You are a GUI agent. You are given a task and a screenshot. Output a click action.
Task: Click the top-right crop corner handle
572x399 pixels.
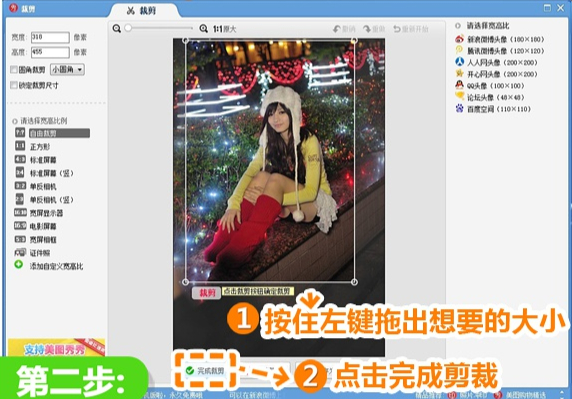354,40
